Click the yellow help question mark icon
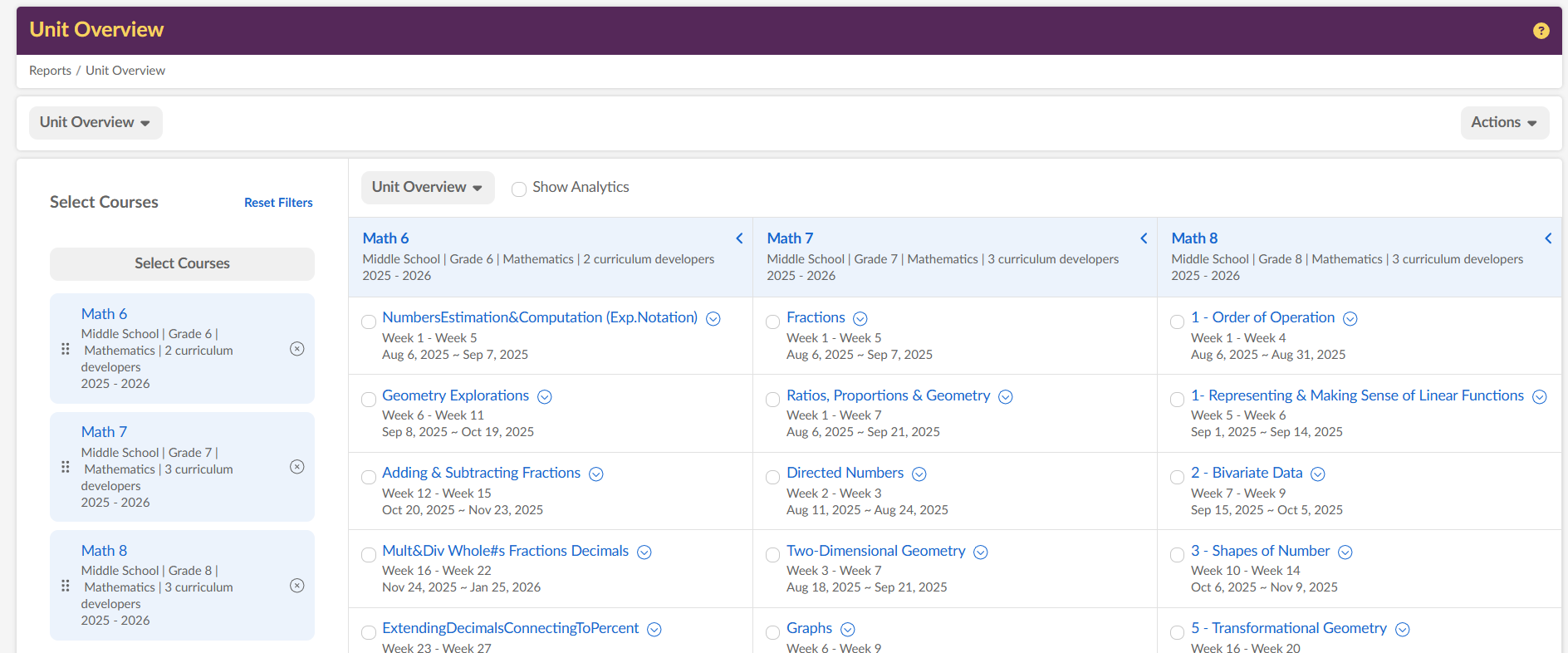This screenshot has height=653, width=1568. click(1541, 31)
